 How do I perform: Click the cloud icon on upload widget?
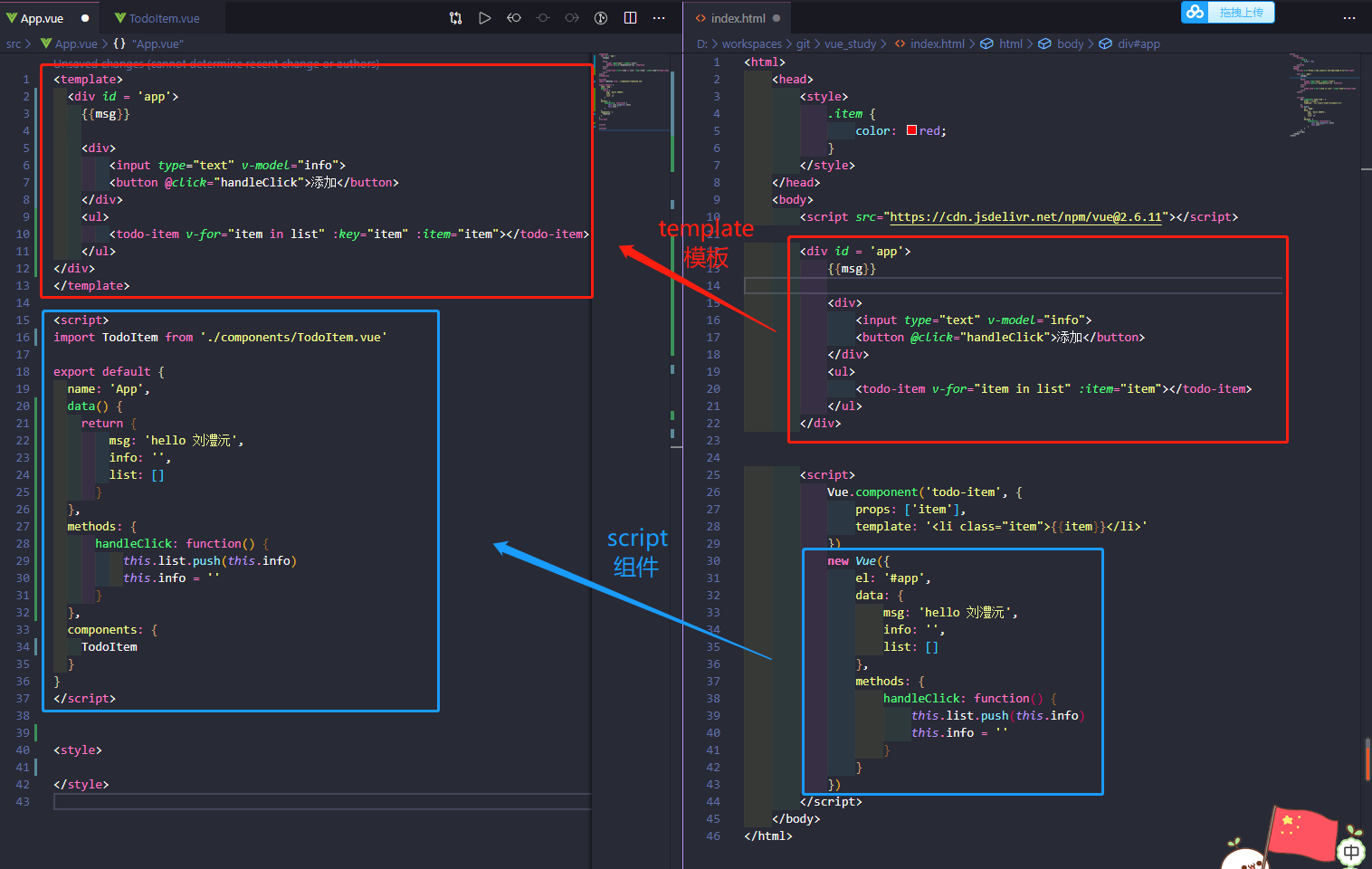(1196, 12)
